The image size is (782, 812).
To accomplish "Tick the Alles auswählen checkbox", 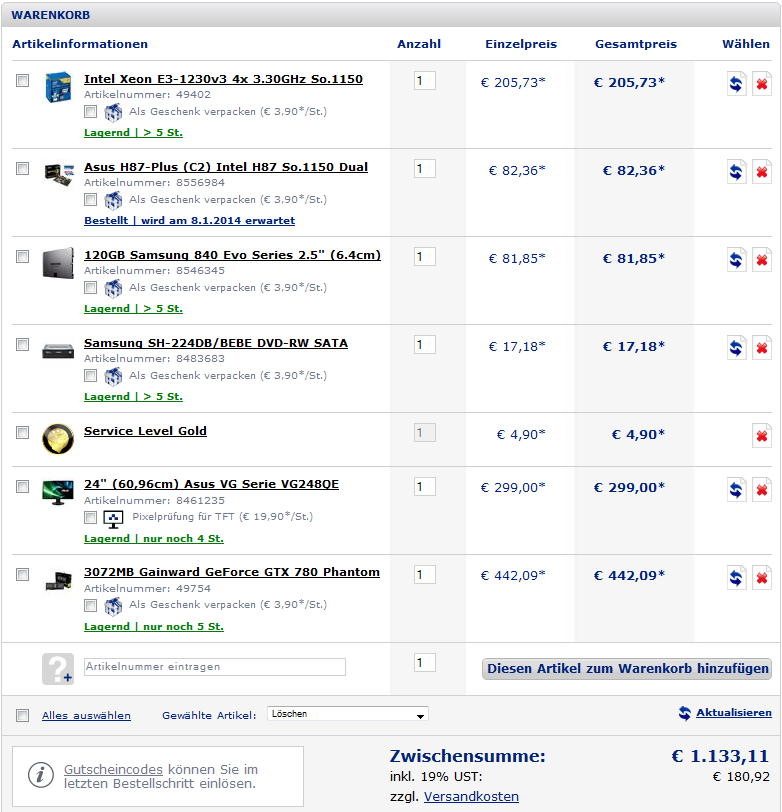I will coord(22,715).
